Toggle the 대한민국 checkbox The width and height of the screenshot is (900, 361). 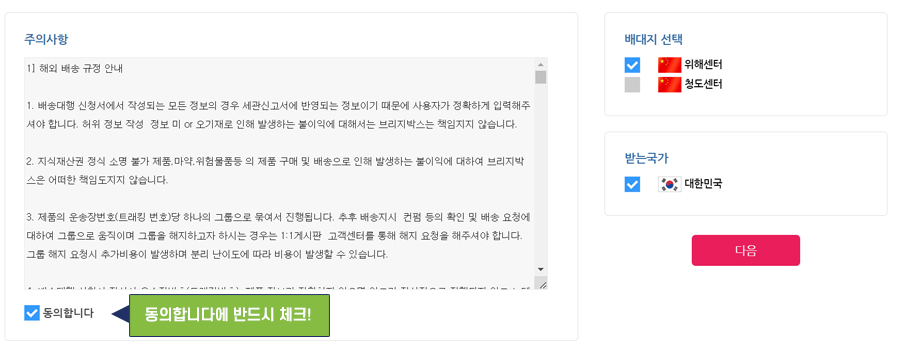point(632,184)
